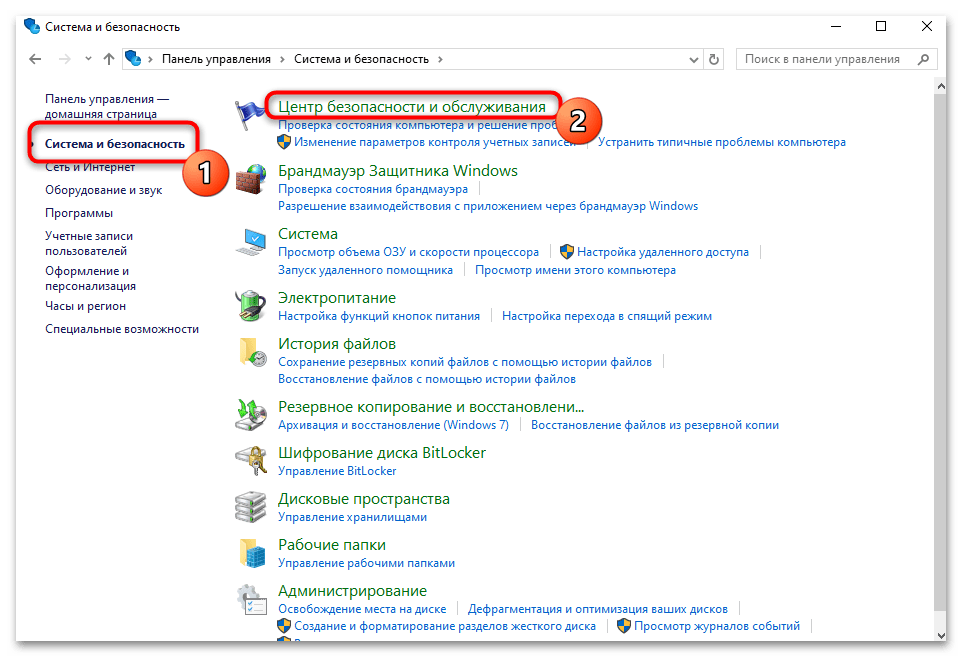Open 'Специальные возможности' category
The image size is (962, 657).
(x=122, y=329)
